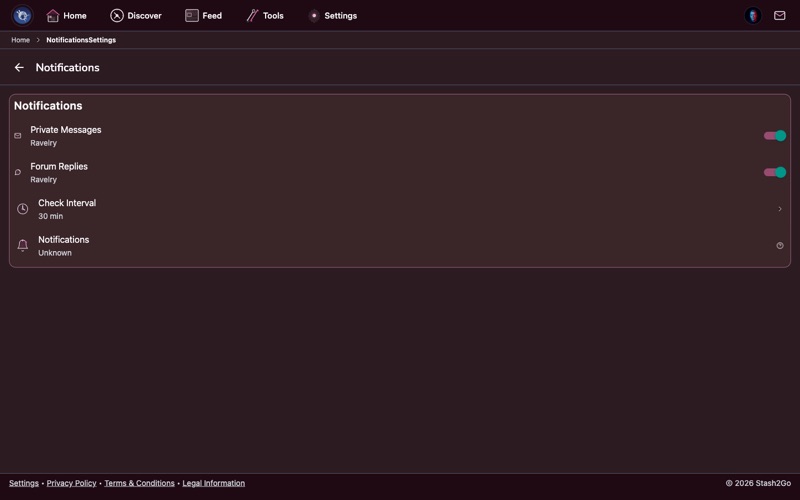Screen dimensions: 800x500
Task: Click the Home house icon
Action: pos(53,16)
